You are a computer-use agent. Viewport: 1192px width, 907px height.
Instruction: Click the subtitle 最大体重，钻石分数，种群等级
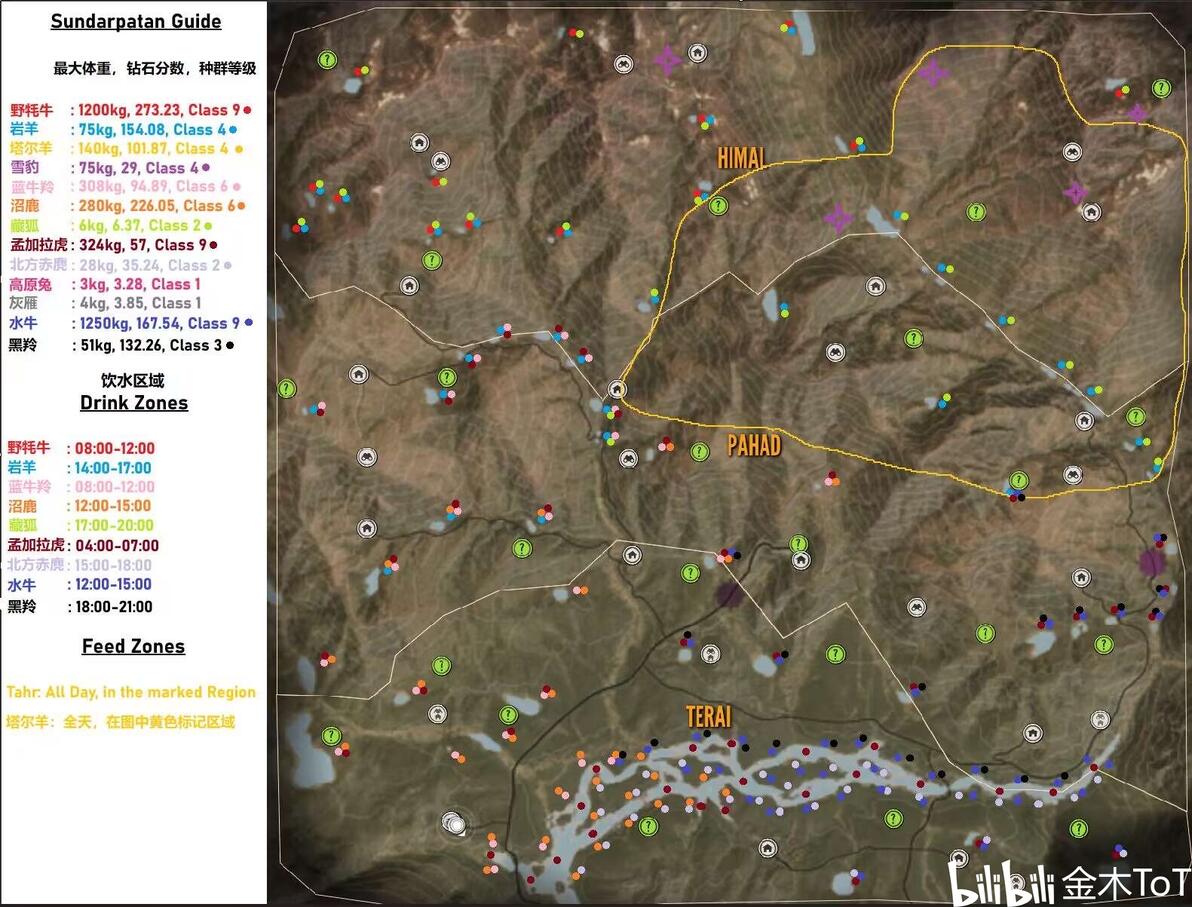click(x=154, y=68)
